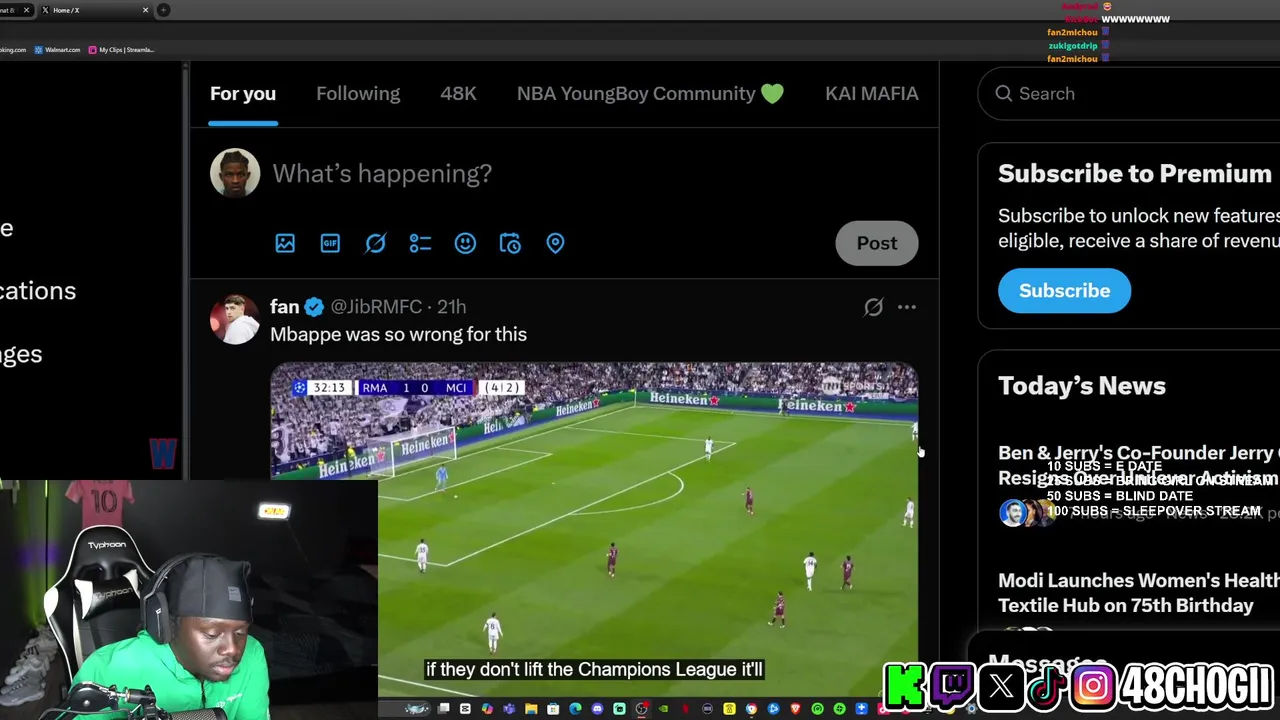Click the Post button

click(x=877, y=243)
